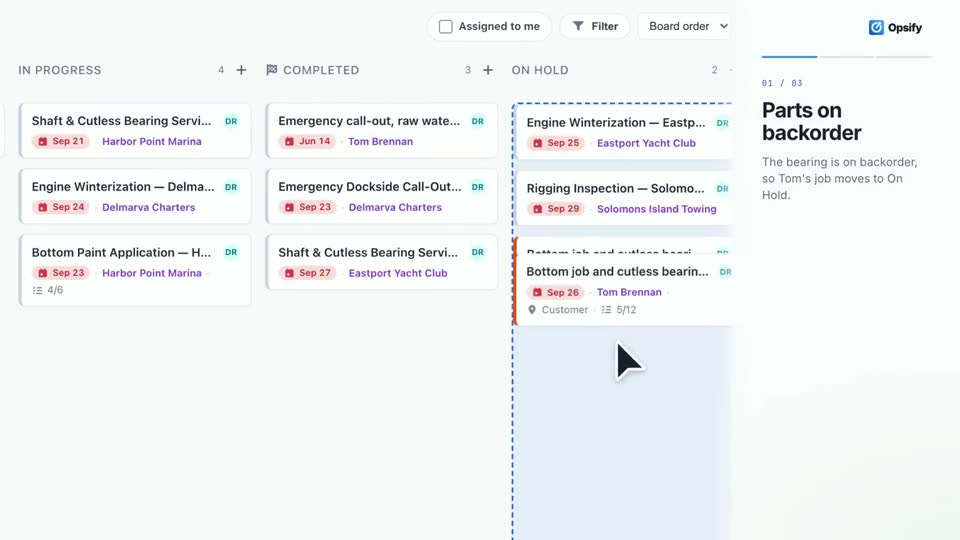960x540 pixels.
Task: Click DR avatar on Shaft & Cutless Sep 27 card
Action: tap(478, 252)
